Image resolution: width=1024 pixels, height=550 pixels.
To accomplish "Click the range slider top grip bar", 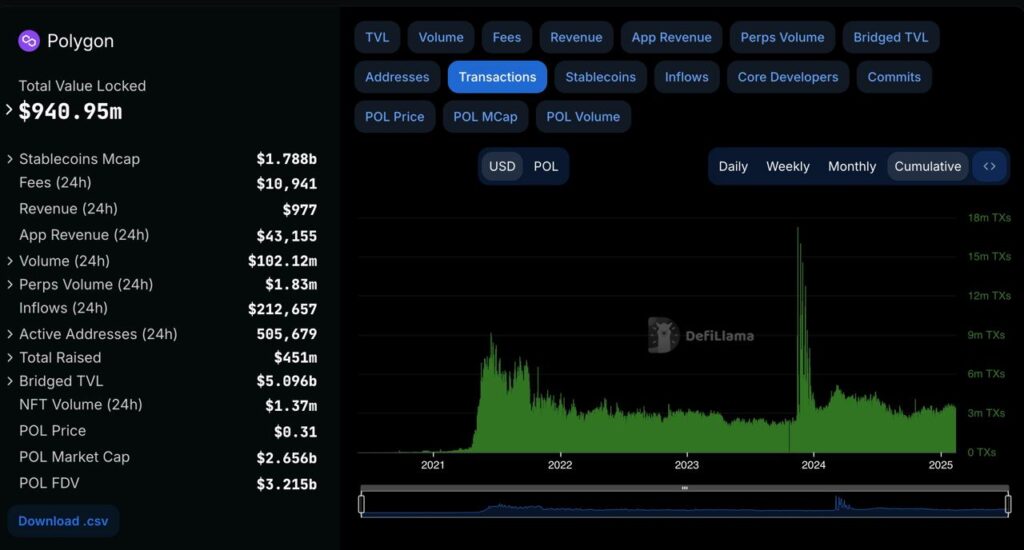I will click(684, 488).
